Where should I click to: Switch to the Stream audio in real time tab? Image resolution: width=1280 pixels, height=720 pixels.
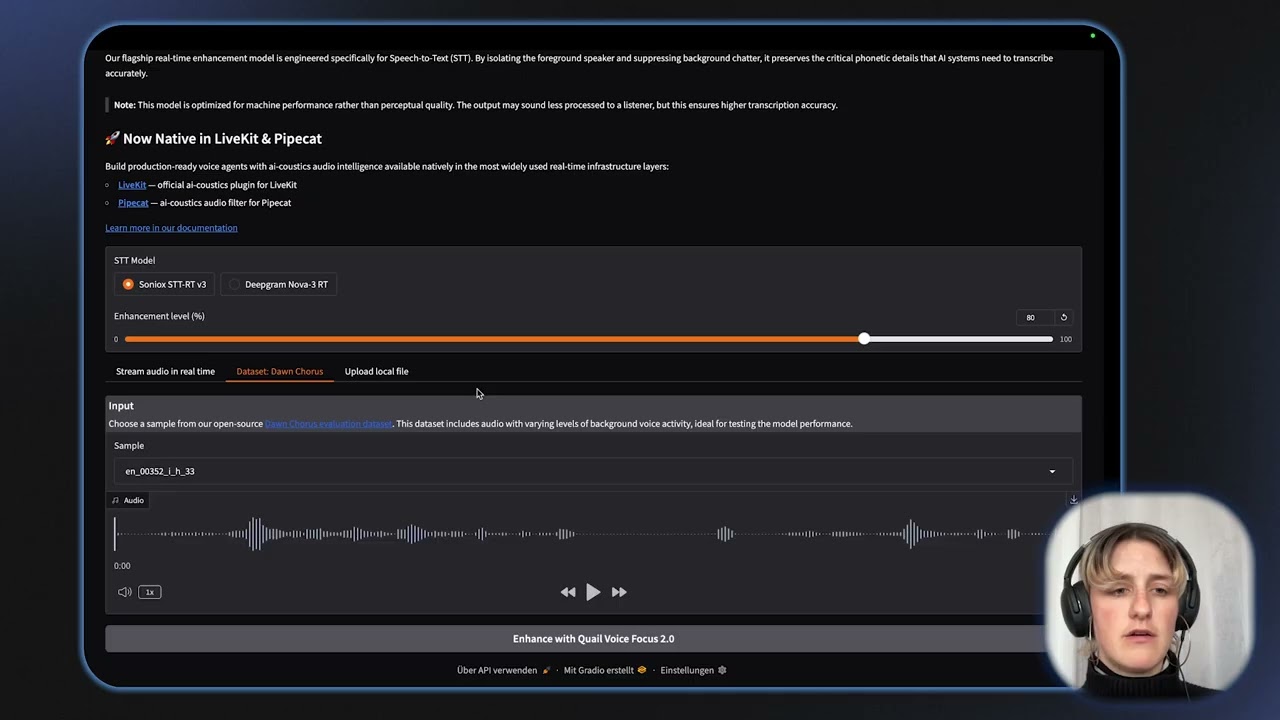pyautogui.click(x=165, y=371)
